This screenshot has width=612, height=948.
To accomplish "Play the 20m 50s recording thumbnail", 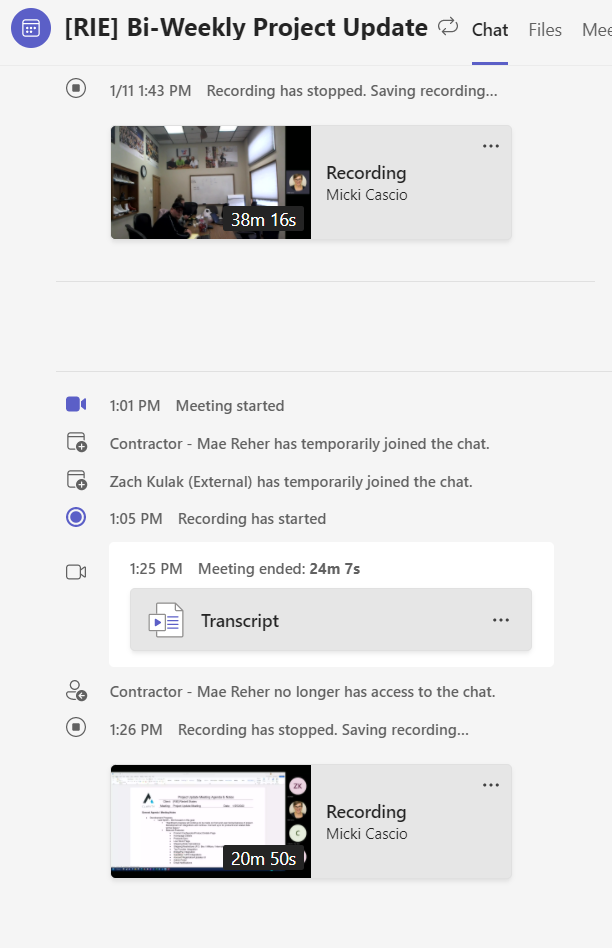I will point(211,822).
